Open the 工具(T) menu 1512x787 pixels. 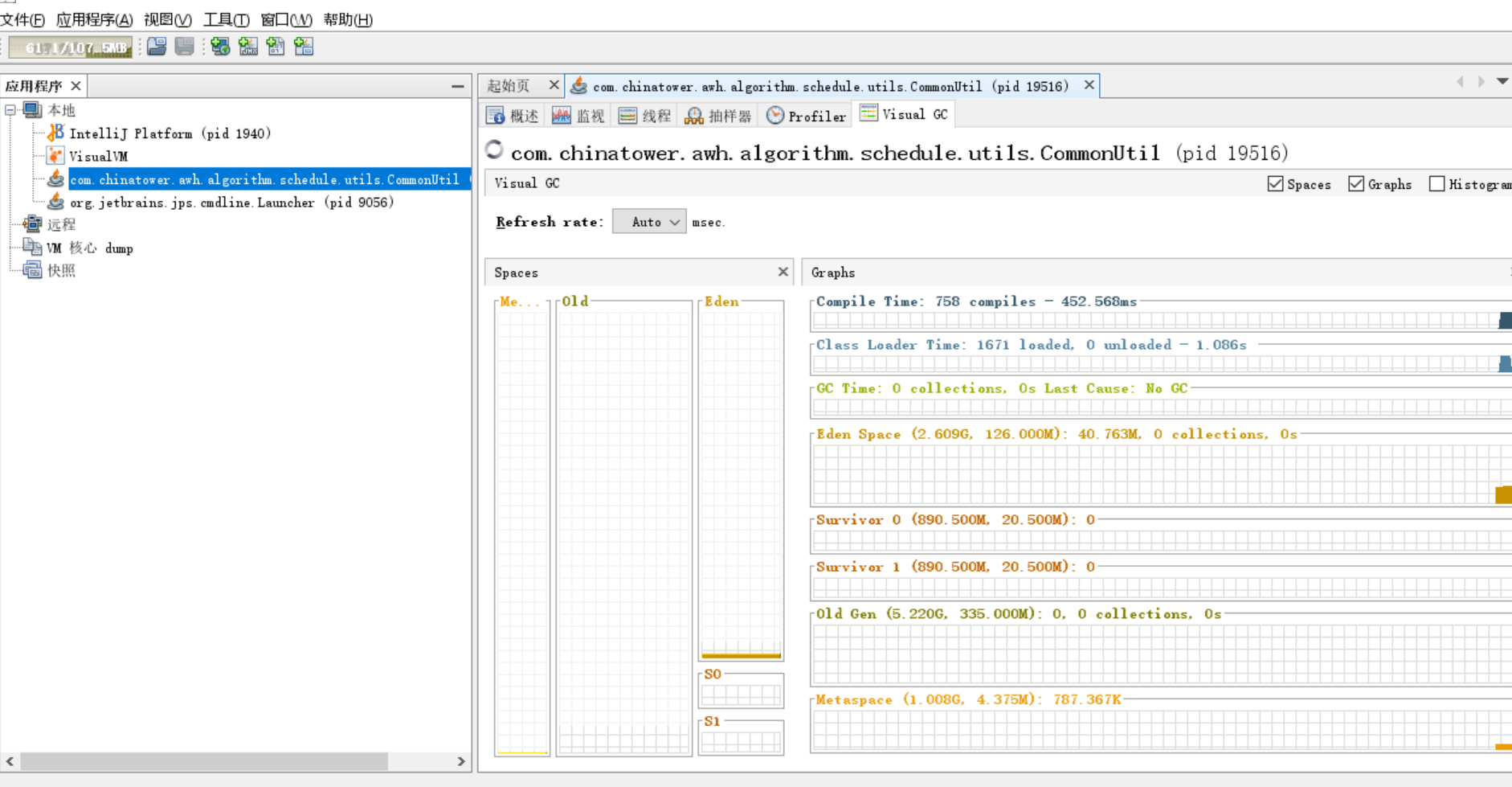tap(226, 19)
